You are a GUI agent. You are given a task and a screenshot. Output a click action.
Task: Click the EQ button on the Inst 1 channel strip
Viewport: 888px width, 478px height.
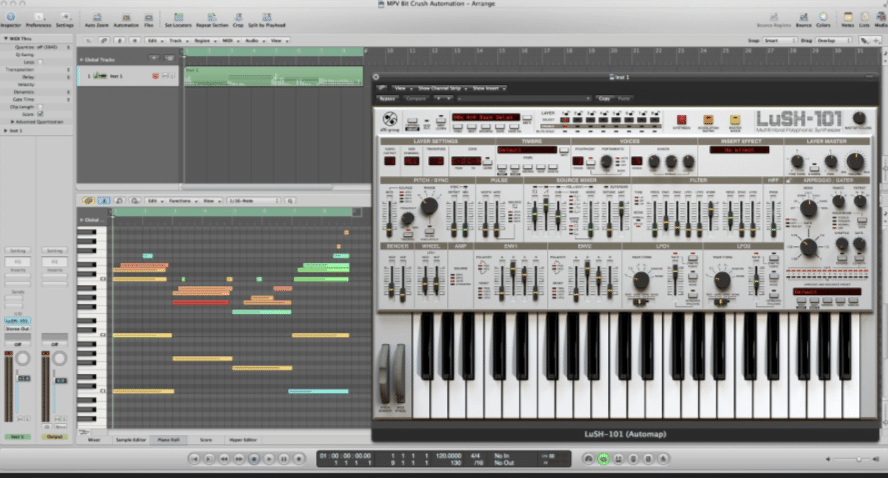pos(18,262)
